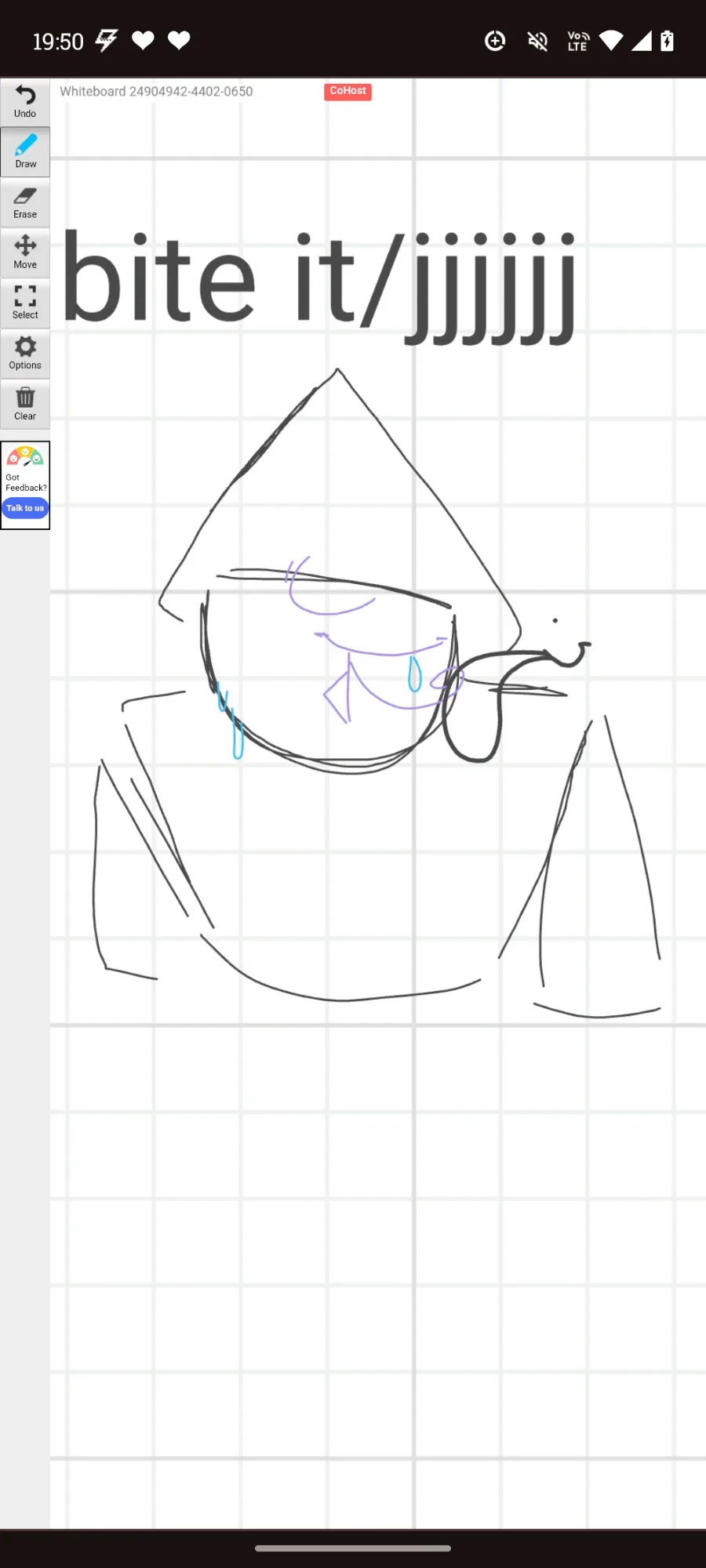Tap the 'bite it/jjjjjj' text on canvas
Image resolution: width=706 pixels, height=1568 pixels.
click(x=319, y=286)
